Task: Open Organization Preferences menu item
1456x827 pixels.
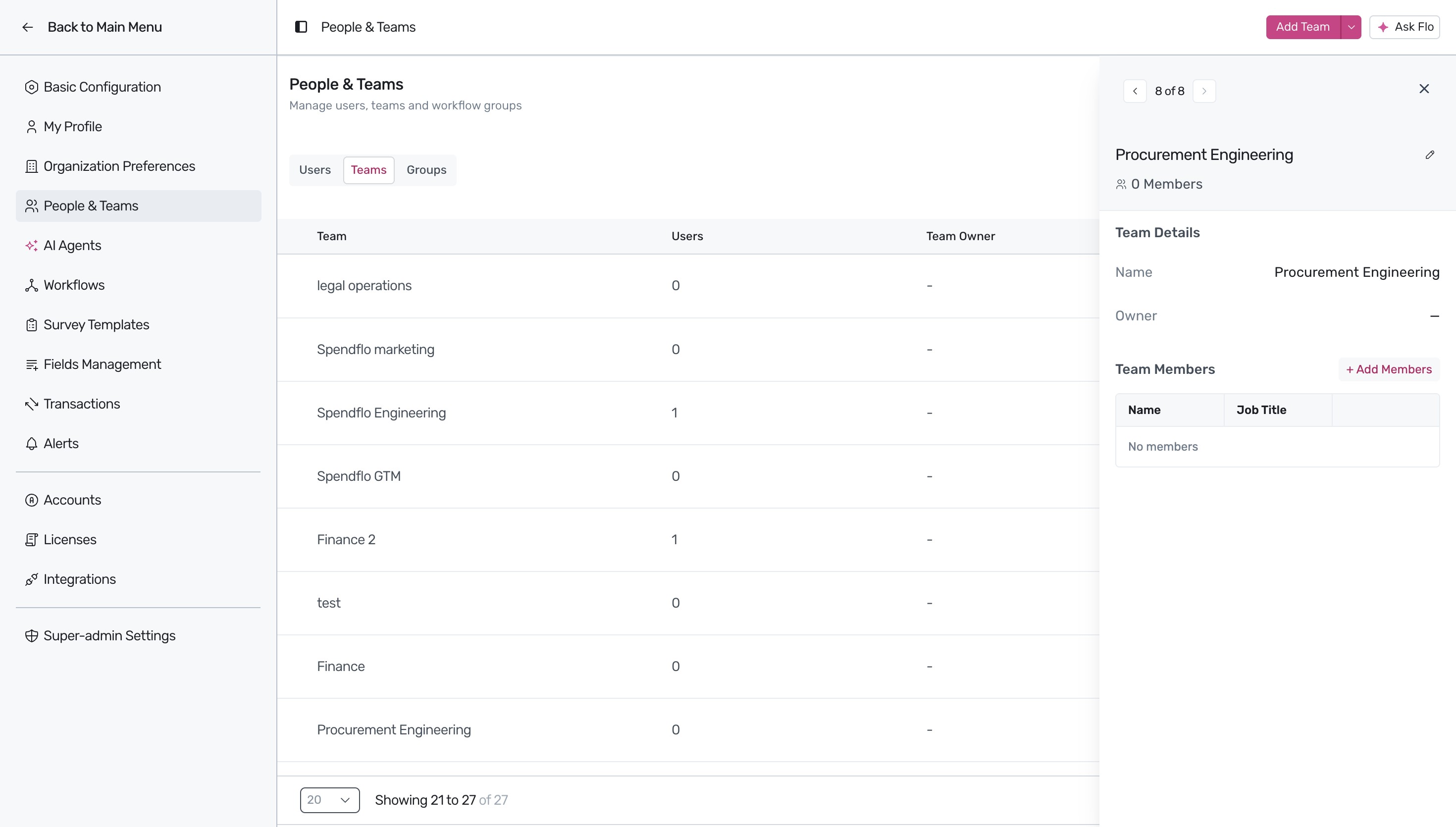Action: tap(139, 166)
